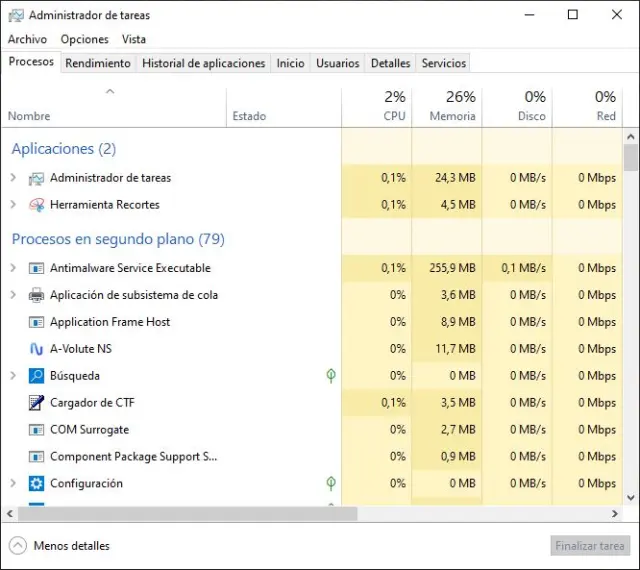
Task: Click the Configuración gear icon
Action: (x=37, y=483)
